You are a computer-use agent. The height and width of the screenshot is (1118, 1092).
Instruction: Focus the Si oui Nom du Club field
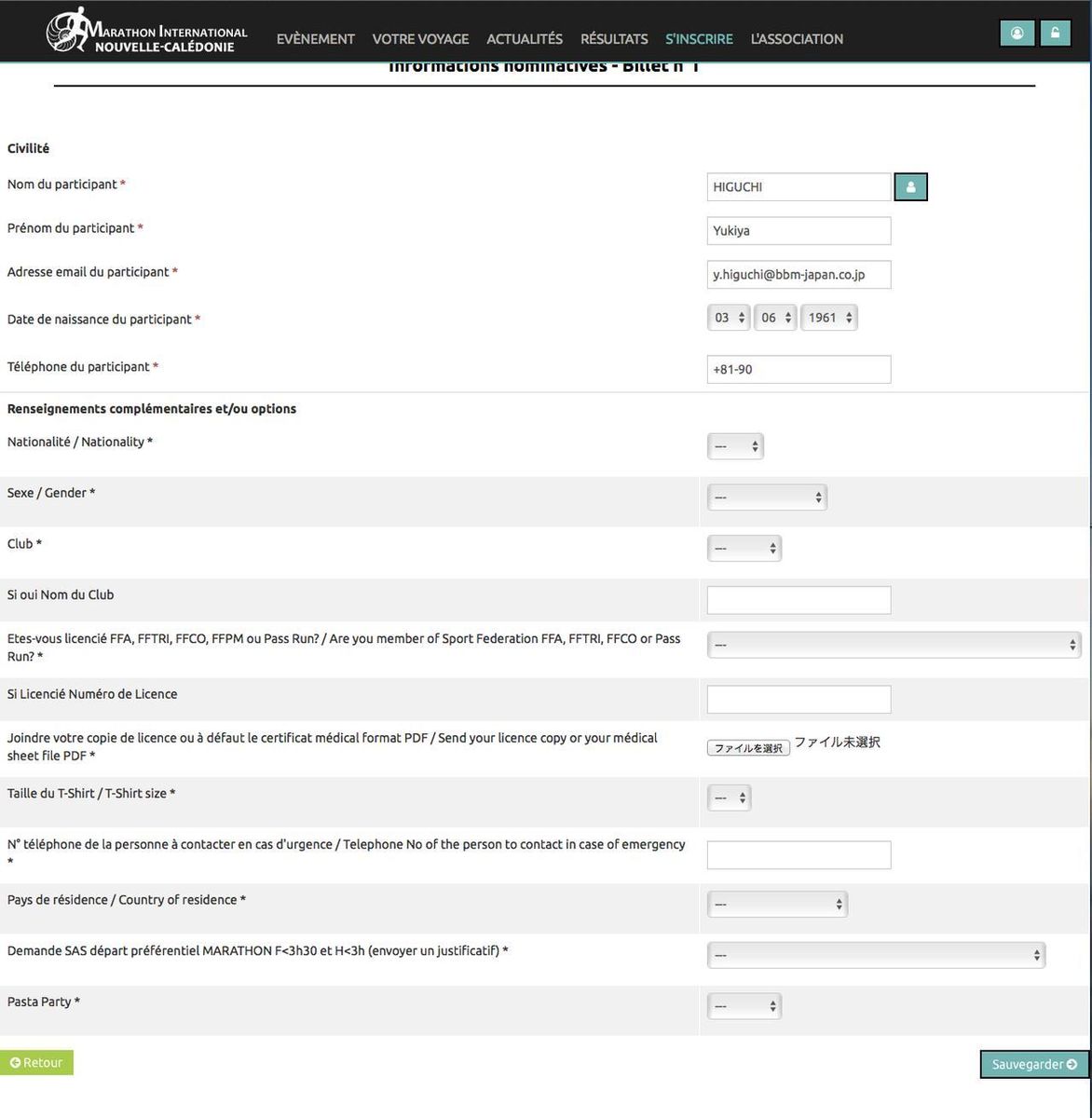click(799, 600)
